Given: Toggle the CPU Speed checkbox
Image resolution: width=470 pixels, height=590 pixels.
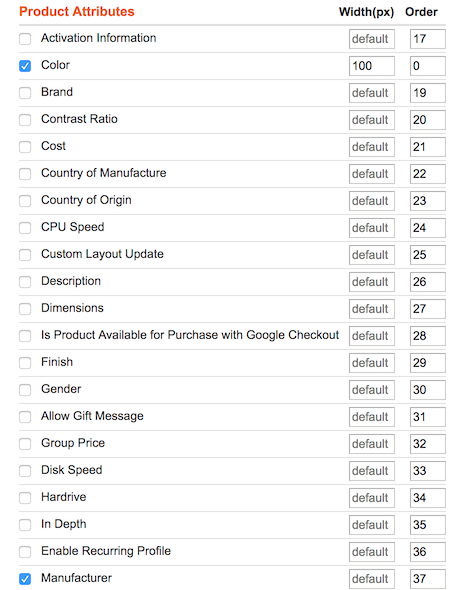Looking at the screenshot, I should [x=25, y=228].
